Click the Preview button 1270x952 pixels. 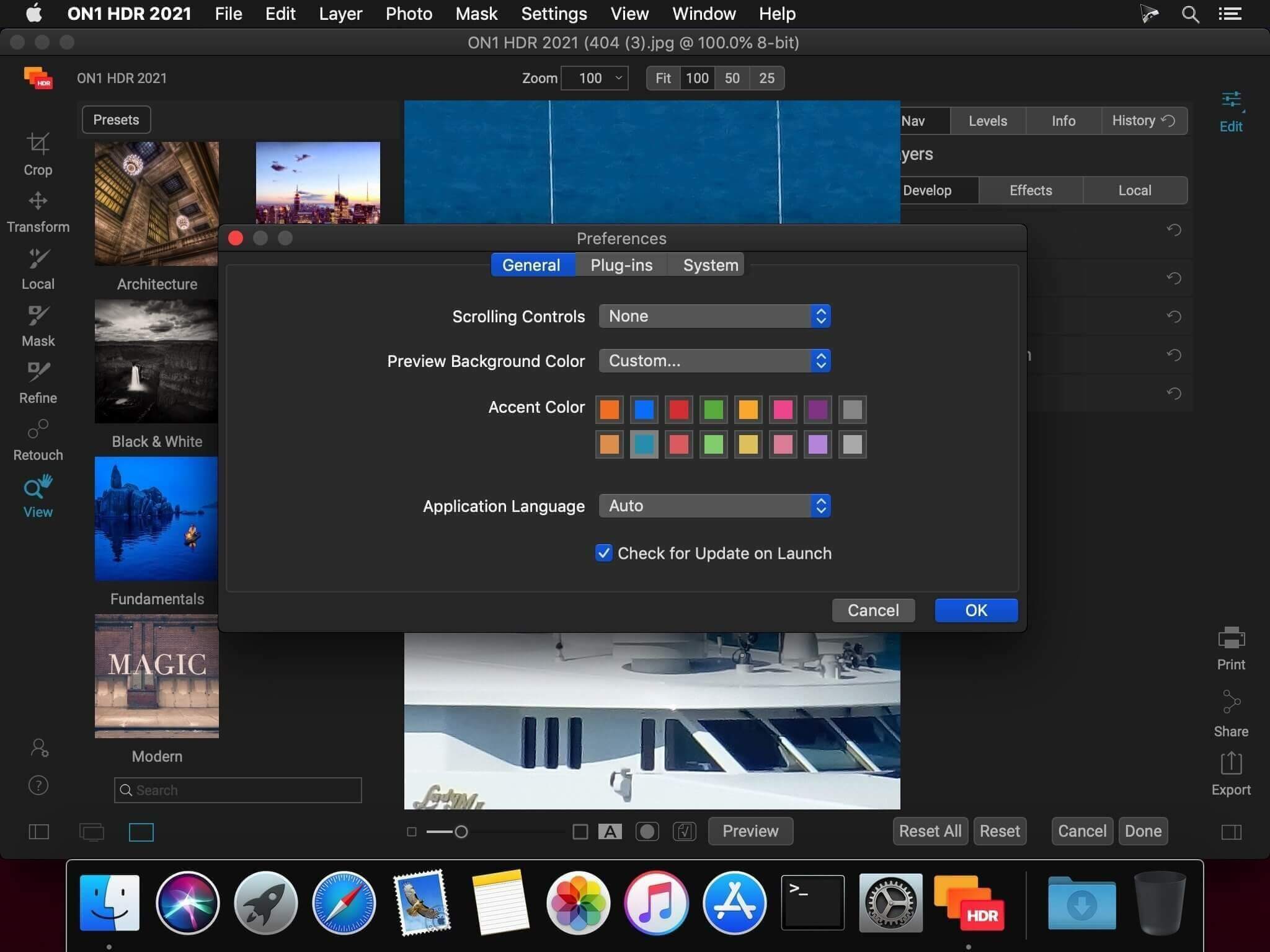[750, 831]
